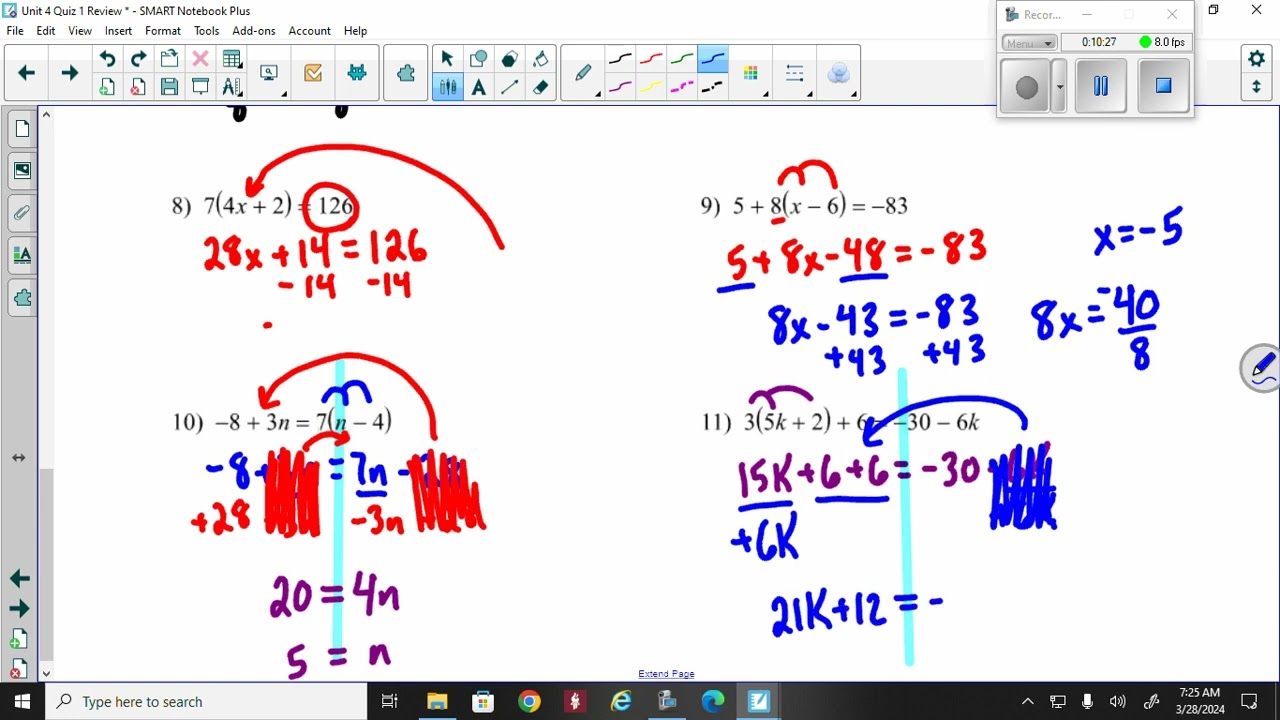Open the recorder Menu dropdown
This screenshot has height=720, width=1280.
(1030, 43)
